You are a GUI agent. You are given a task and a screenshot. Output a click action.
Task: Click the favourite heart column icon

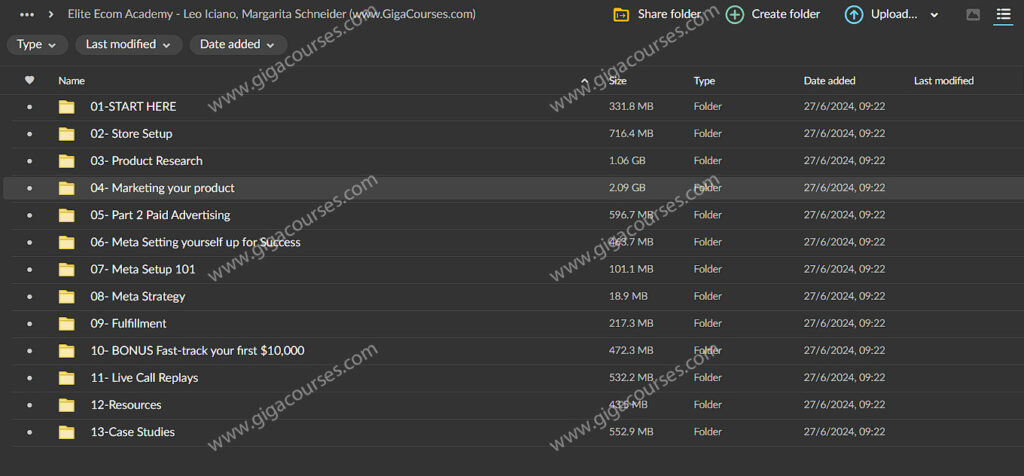[29, 80]
